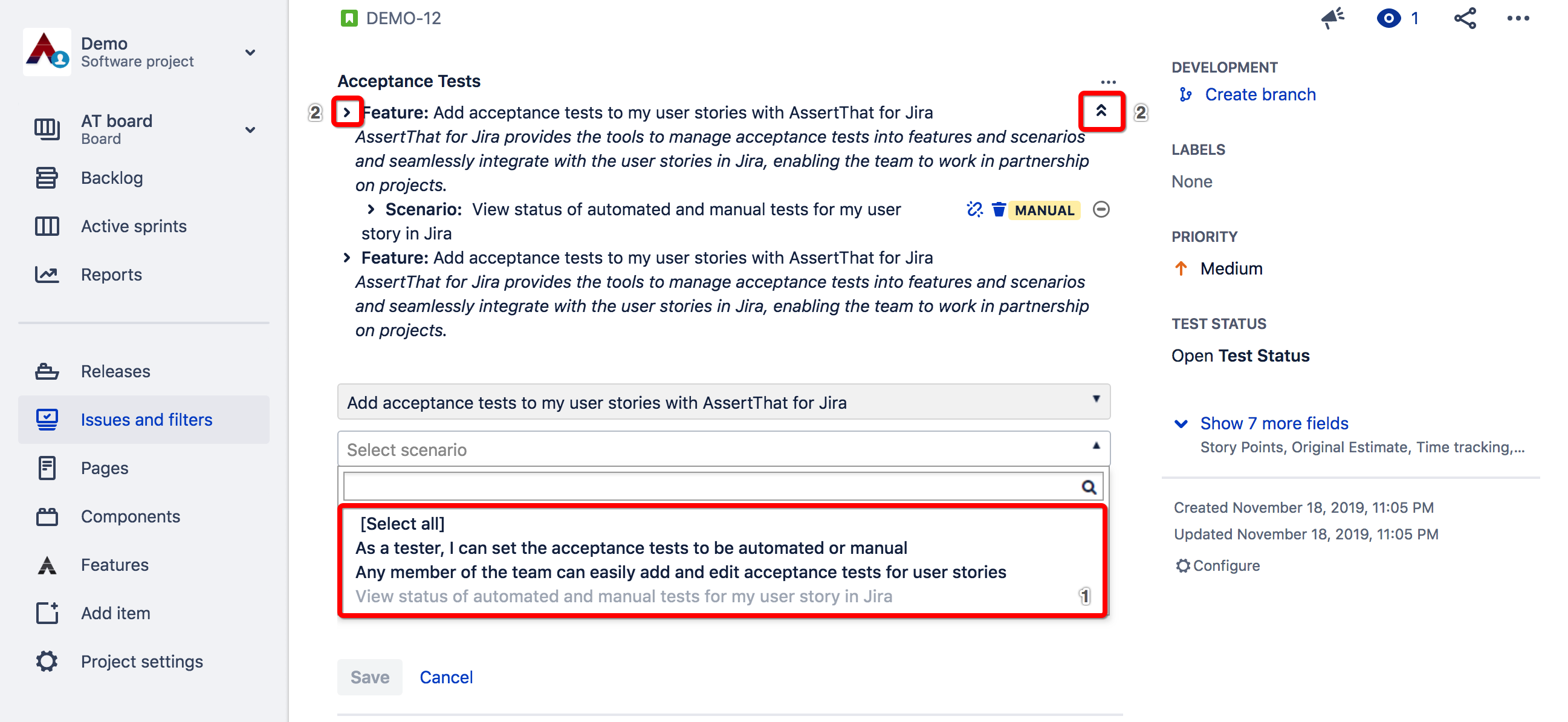Click the AssertThat Features icon
Viewport: 1568px width, 722px height.
[x=47, y=565]
